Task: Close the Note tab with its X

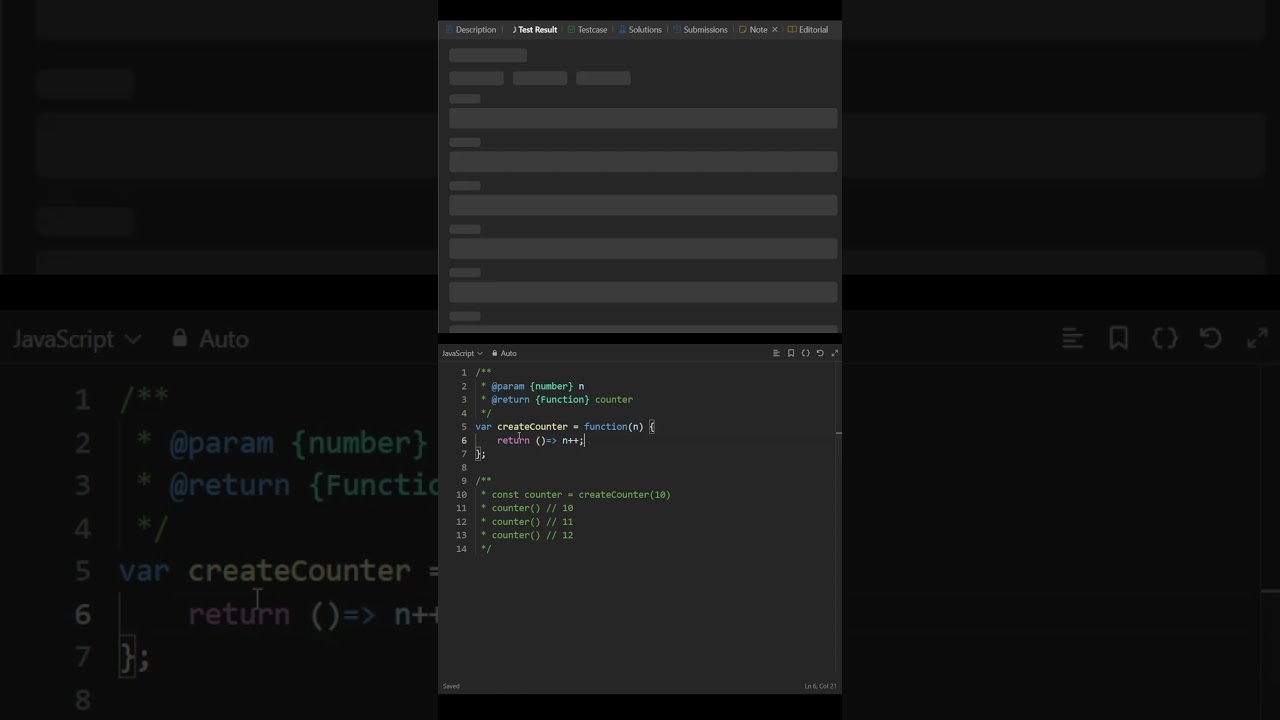Action: click(x=774, y=30)
